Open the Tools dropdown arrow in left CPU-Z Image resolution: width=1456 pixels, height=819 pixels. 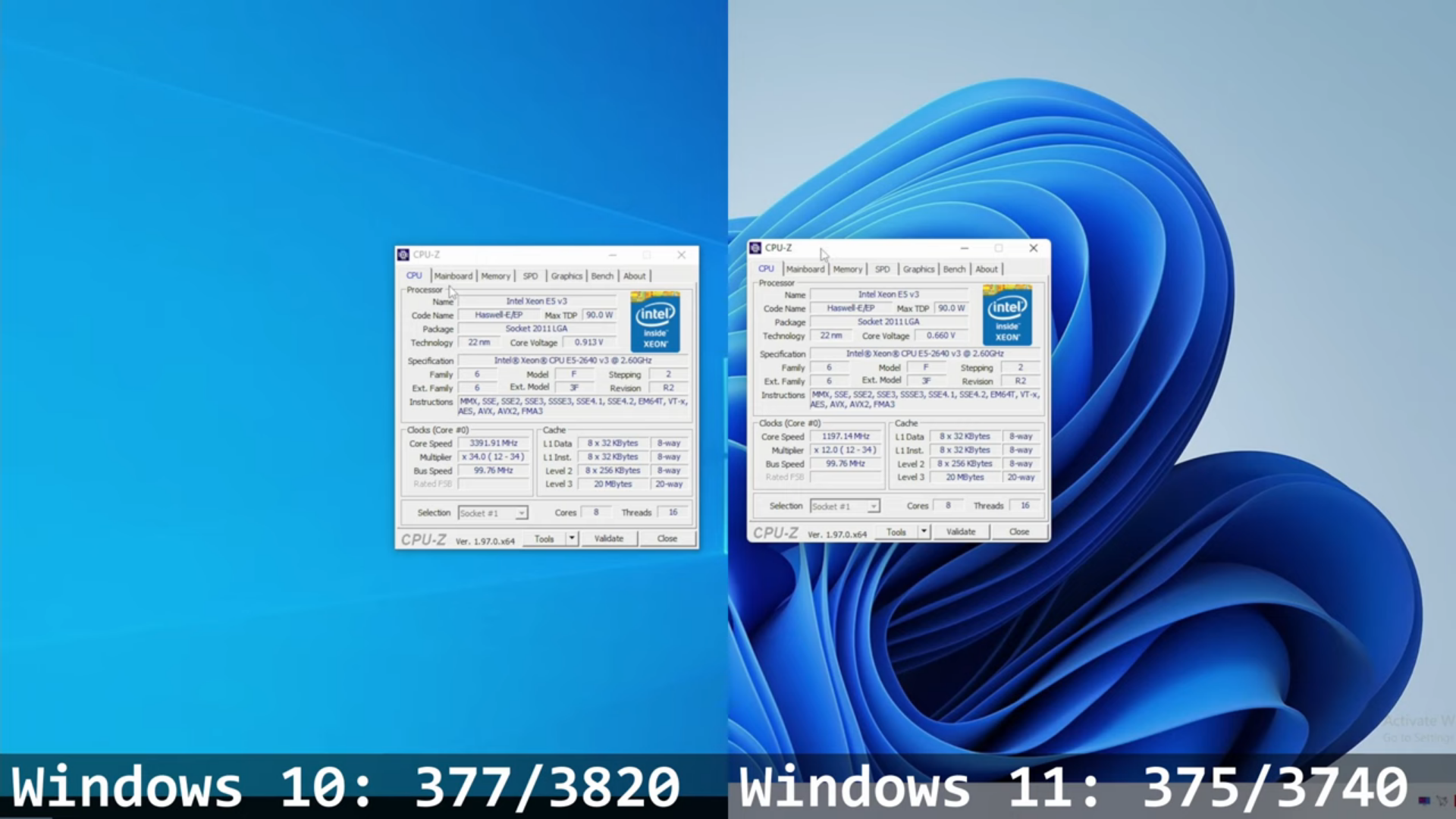(x=572, y=538)
